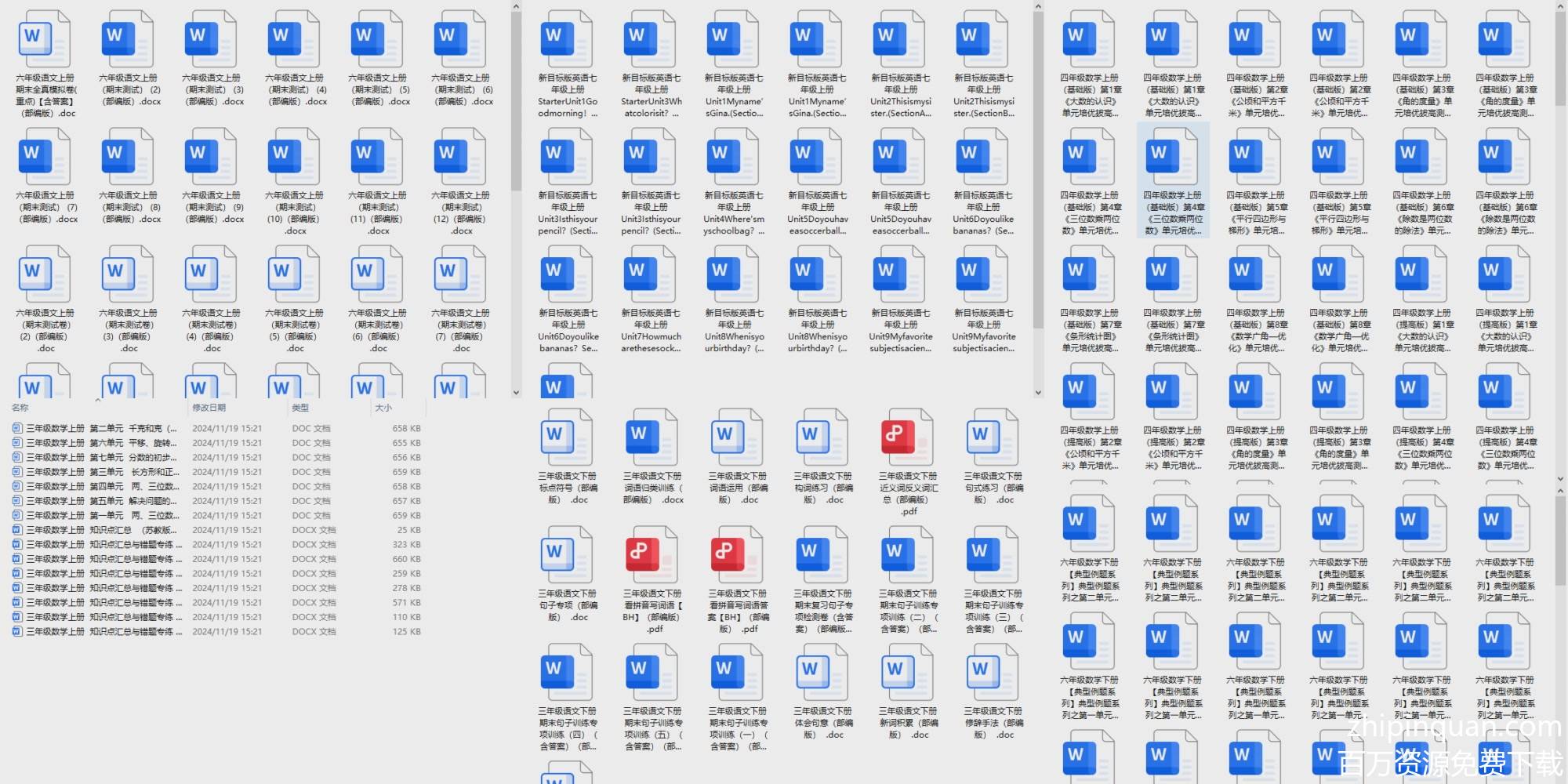Click scroll-down arrow of the 六年级语文 panel

516,392
